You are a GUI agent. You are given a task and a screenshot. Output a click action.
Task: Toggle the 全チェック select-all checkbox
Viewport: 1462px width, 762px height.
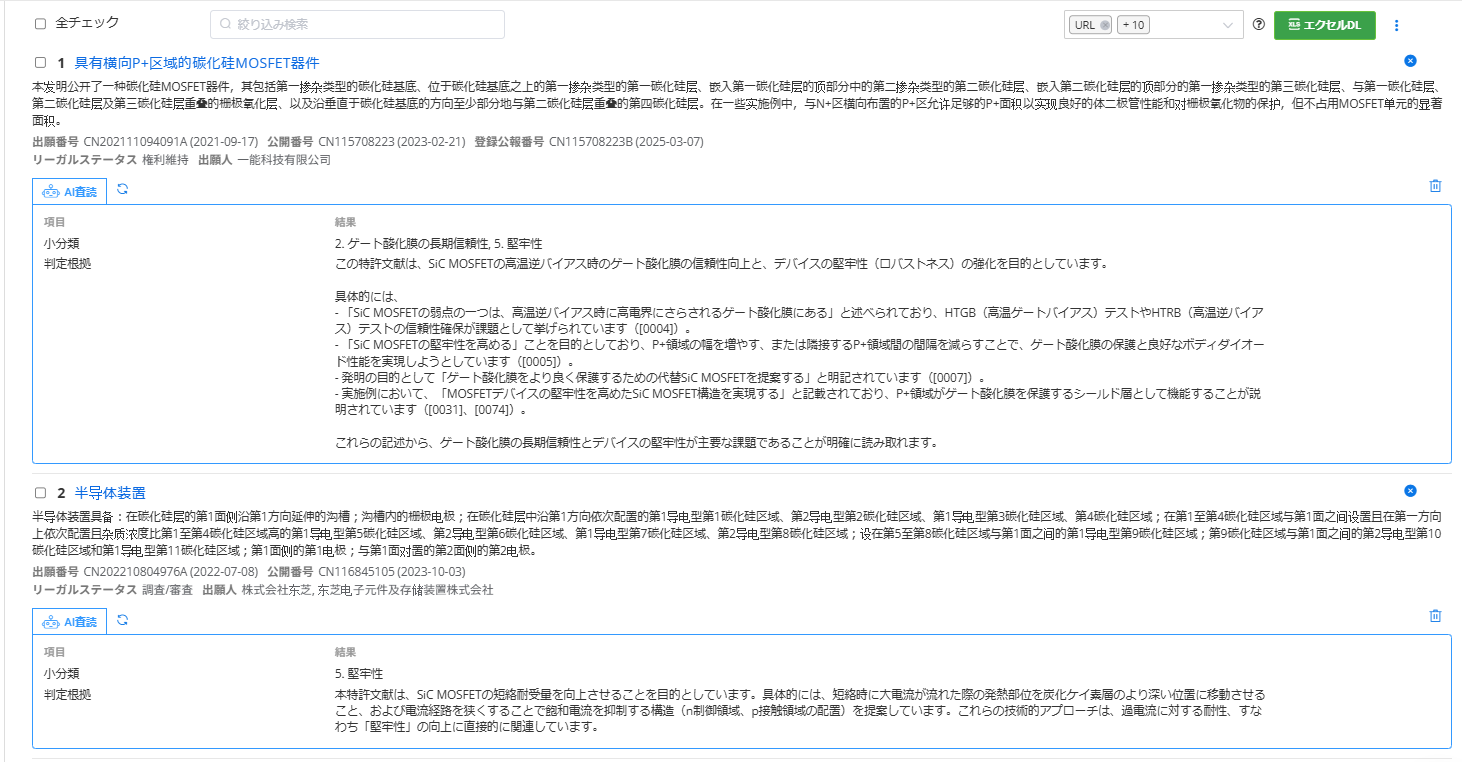coord(40,23)
